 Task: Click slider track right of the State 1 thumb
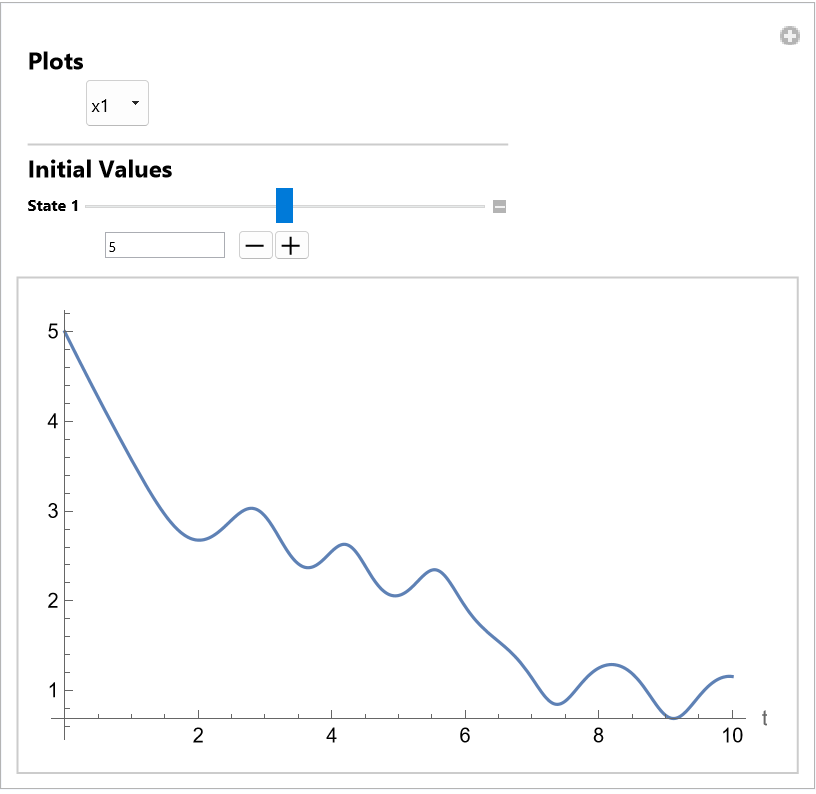pos(390,207)
